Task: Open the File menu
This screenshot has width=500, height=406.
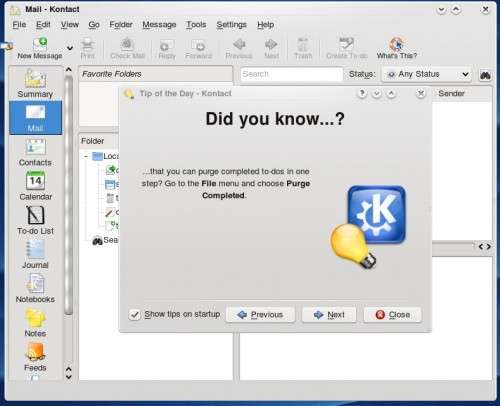Action: (x=19, y=25)
